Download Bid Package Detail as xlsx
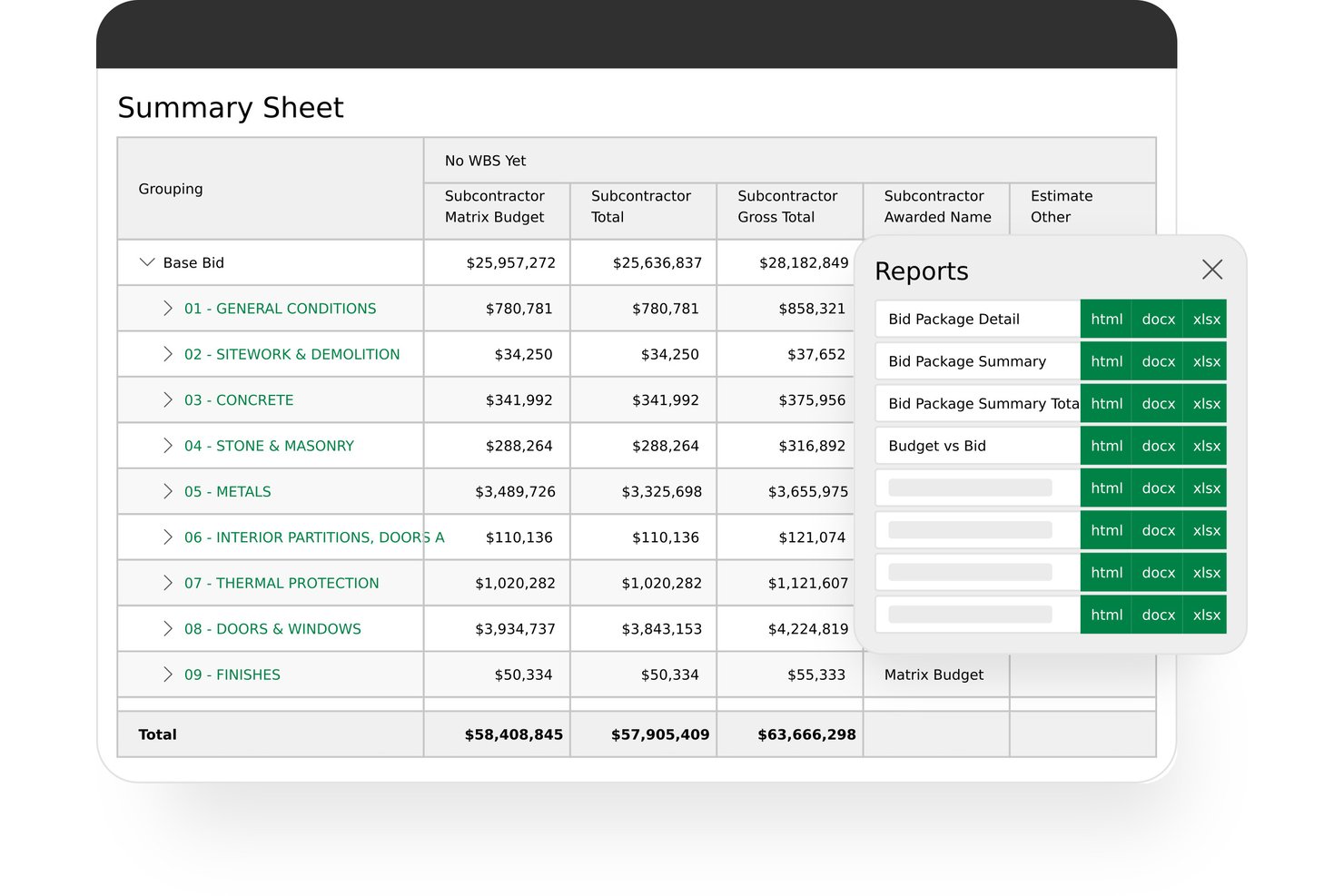This screenshot has width=1344, height=896. [1206, 319]
